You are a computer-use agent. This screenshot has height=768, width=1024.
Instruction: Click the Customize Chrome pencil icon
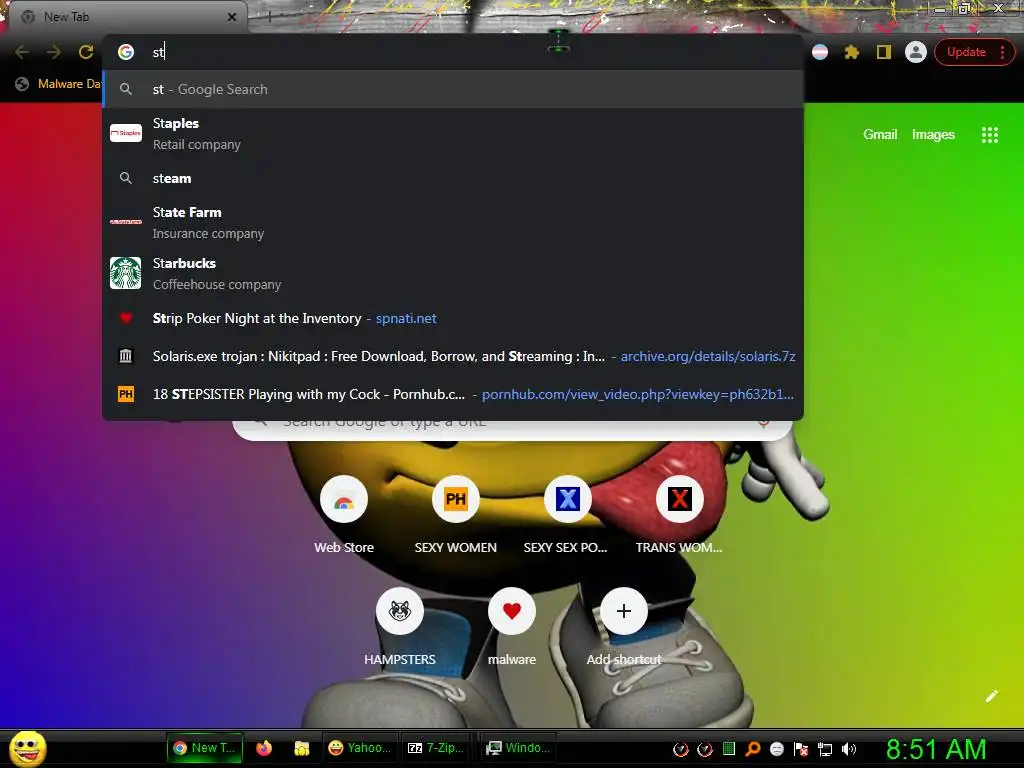991,696
